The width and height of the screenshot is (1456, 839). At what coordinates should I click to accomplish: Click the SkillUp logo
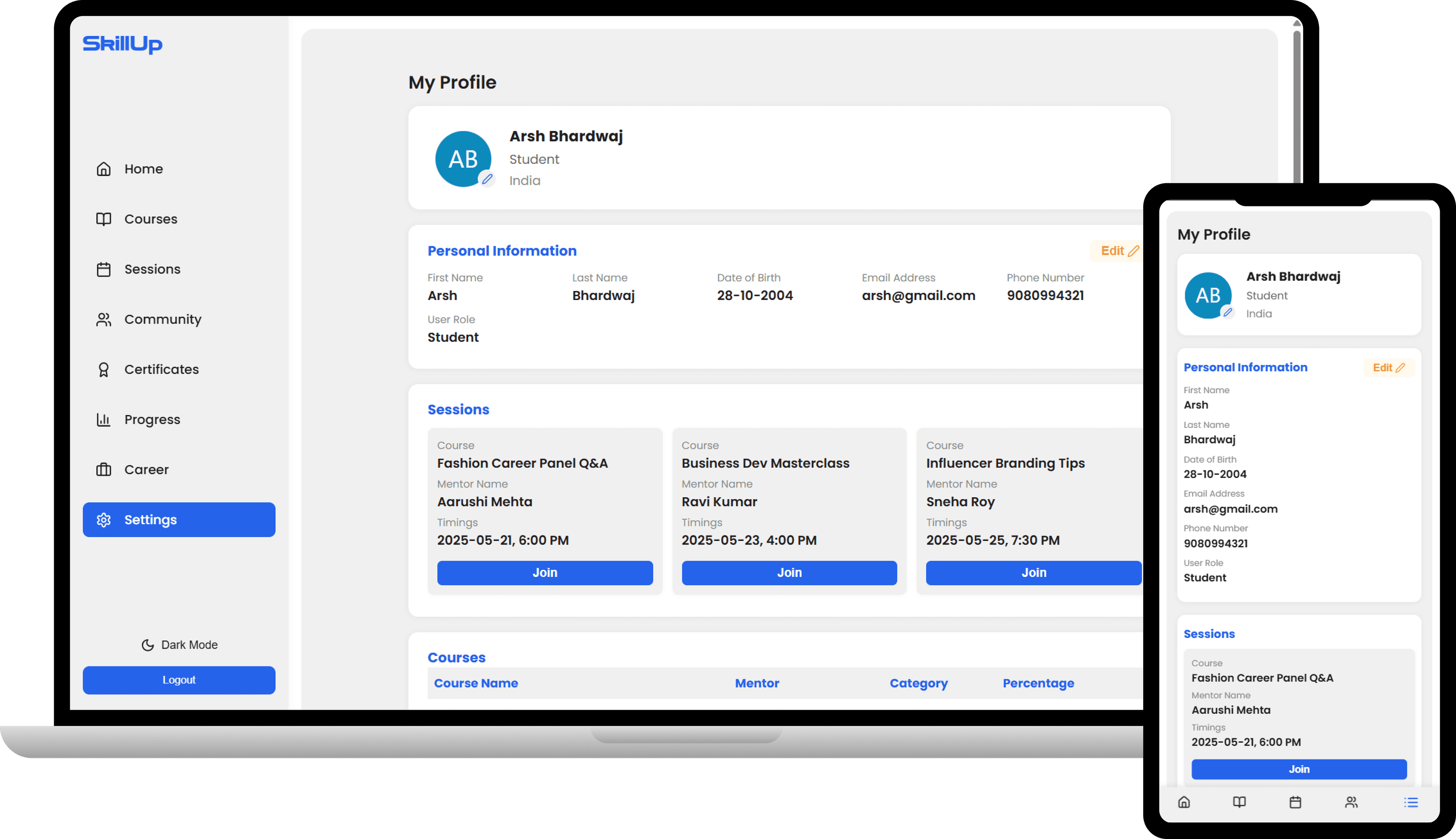tap(123, 44)
